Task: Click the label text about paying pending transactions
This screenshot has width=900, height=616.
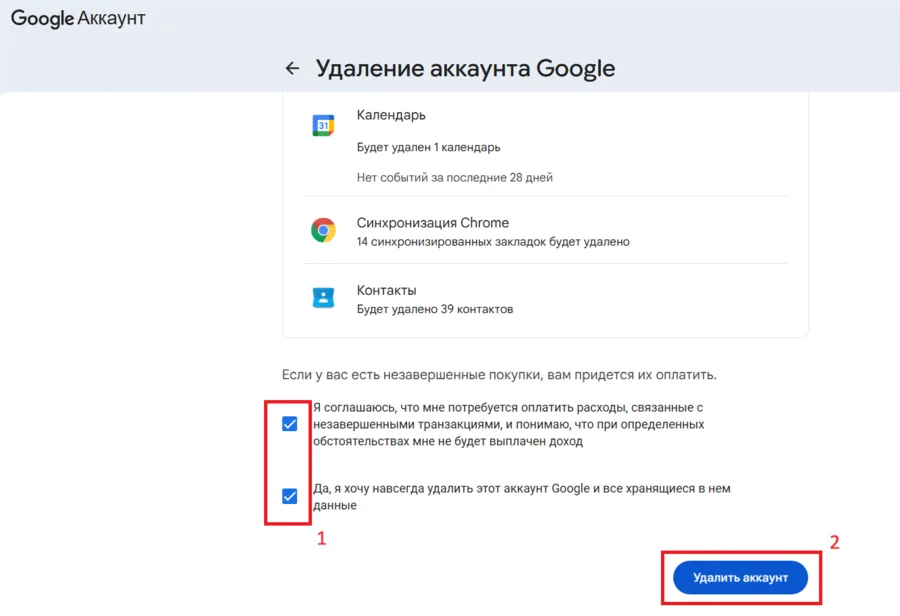Action: click(510, 424)
